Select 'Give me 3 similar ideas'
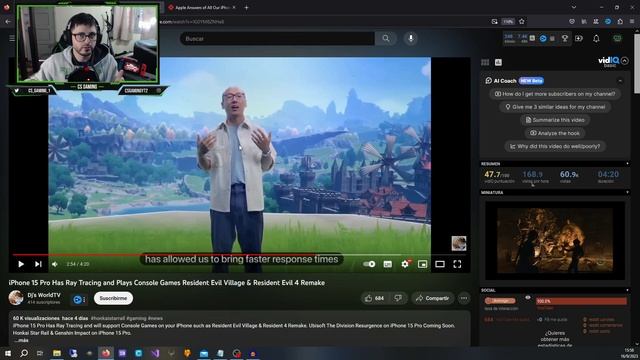The width and height of the screenshot is (640, 360). [555, 107]
